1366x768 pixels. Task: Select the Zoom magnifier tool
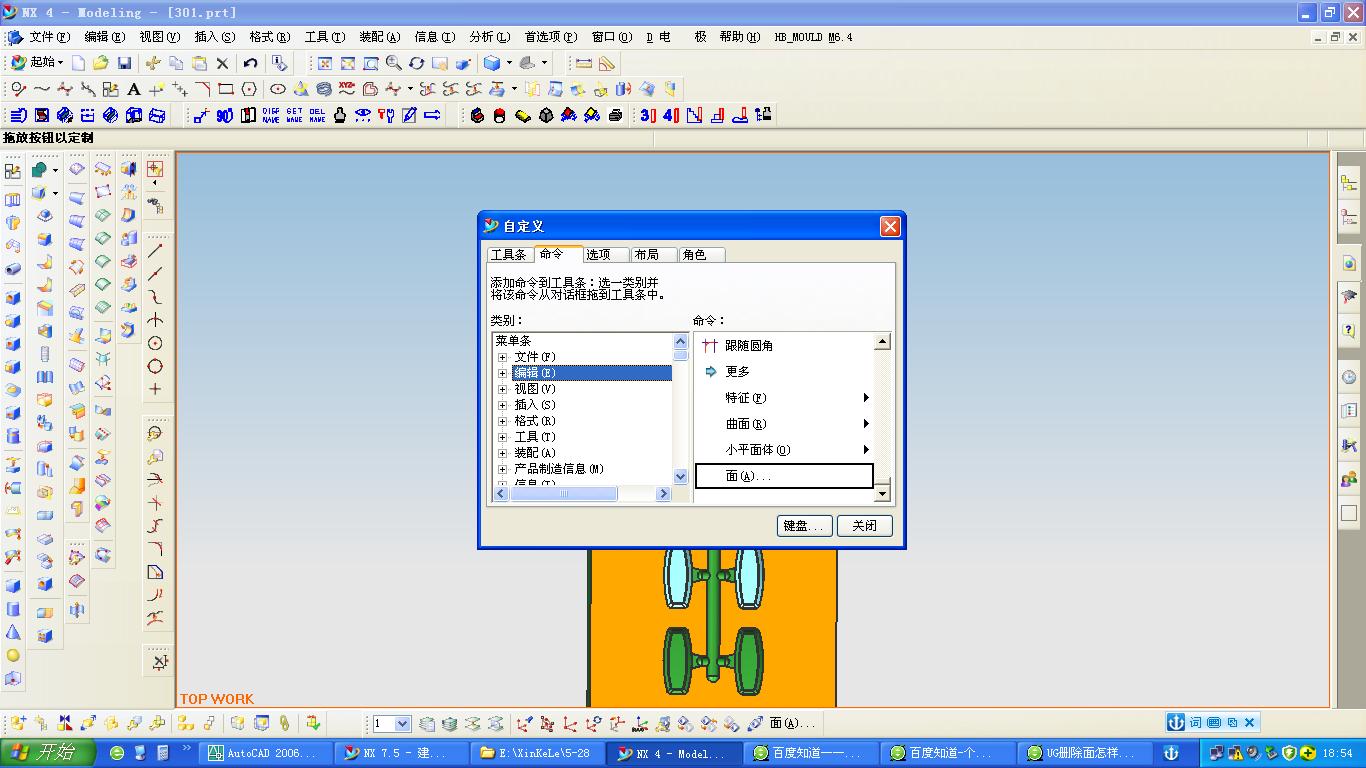pos(394,63)
